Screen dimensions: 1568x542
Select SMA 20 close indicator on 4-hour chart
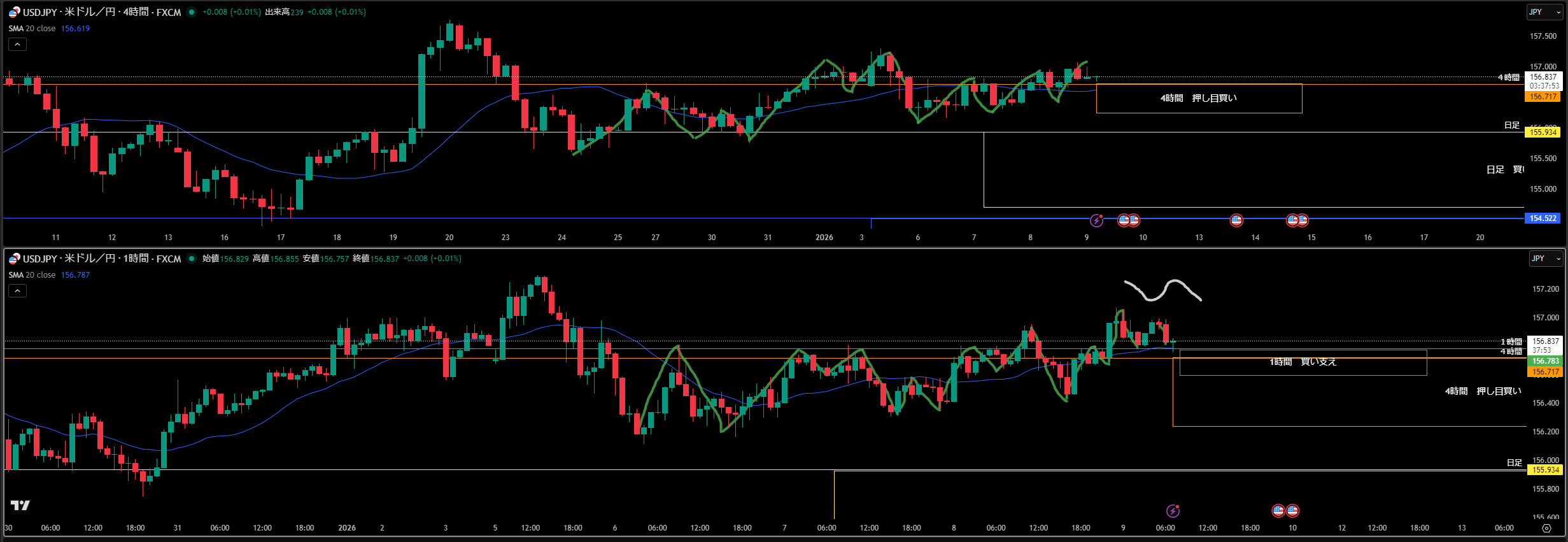pos(32,29)
